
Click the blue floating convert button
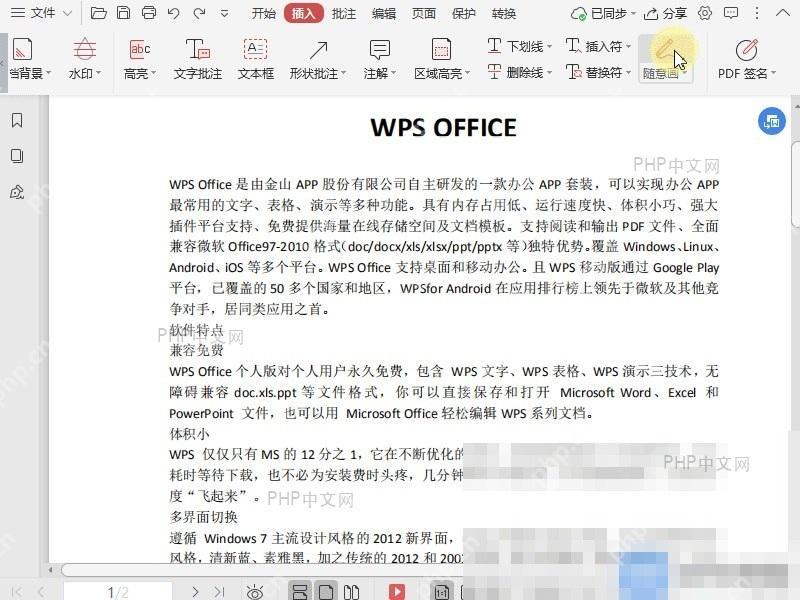(x=771, y=121)
